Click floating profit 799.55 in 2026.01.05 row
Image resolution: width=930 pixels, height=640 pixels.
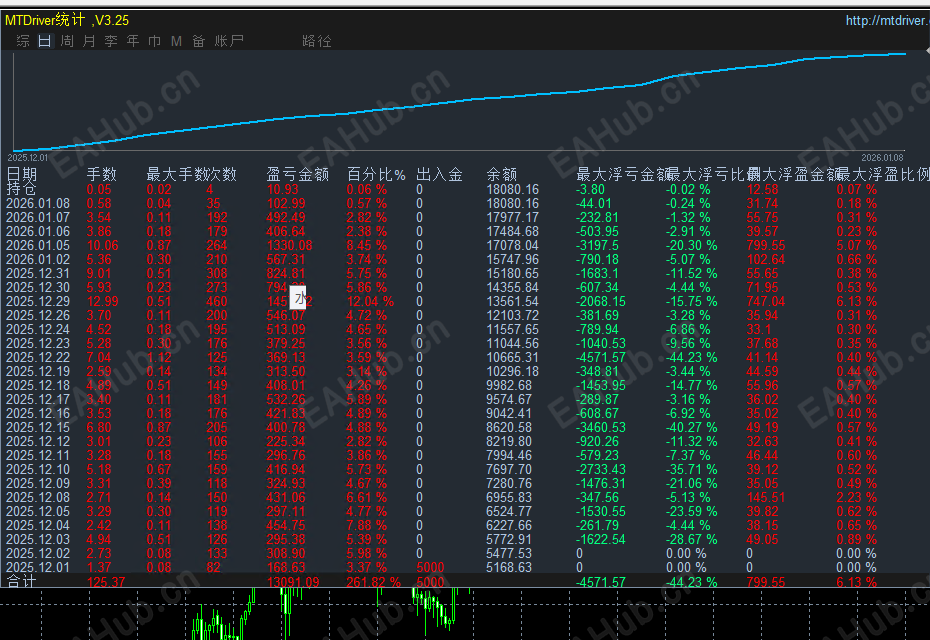pos(766,245)
